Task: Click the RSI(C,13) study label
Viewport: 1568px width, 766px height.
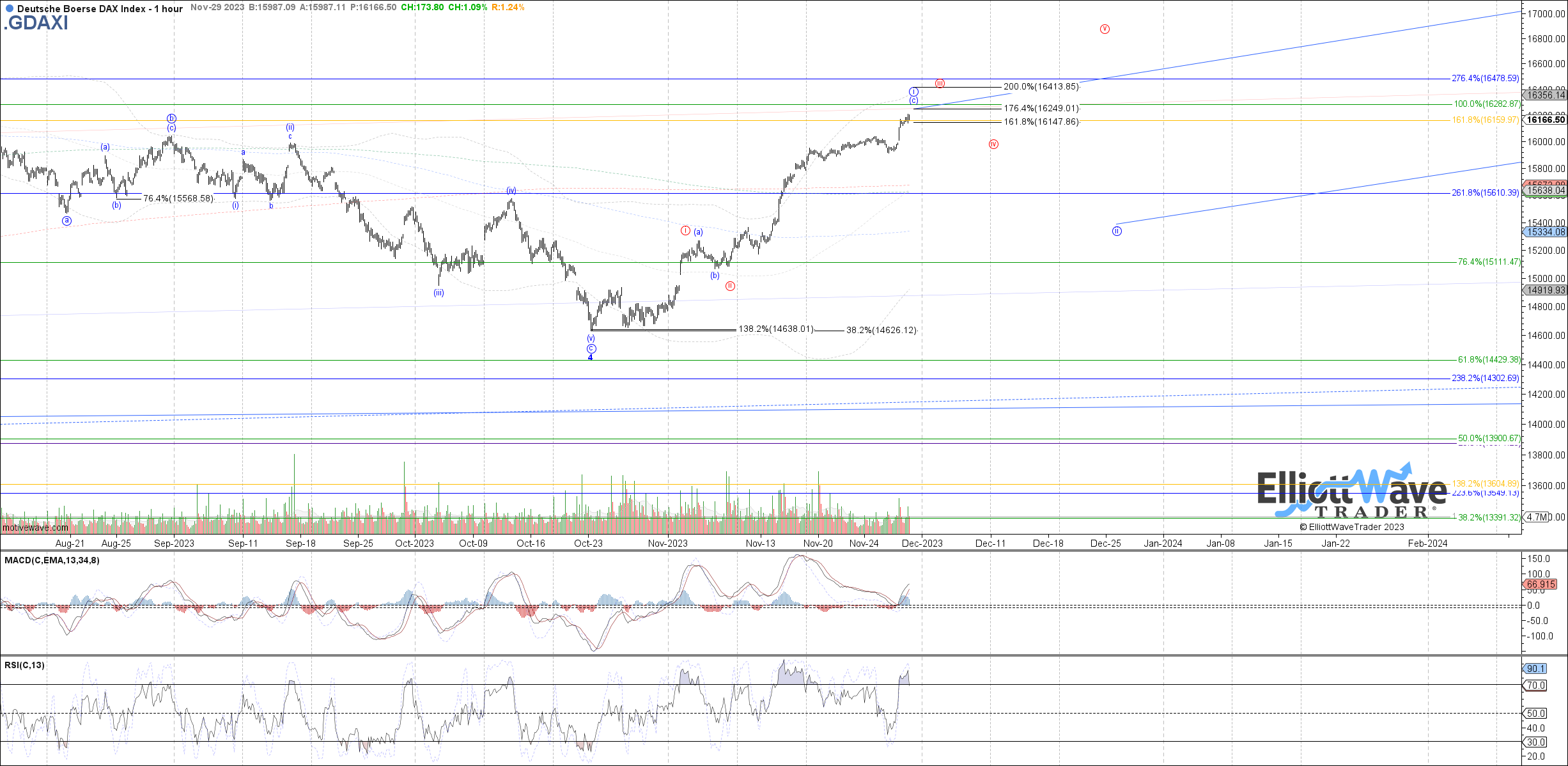Action: click(24, 665)
